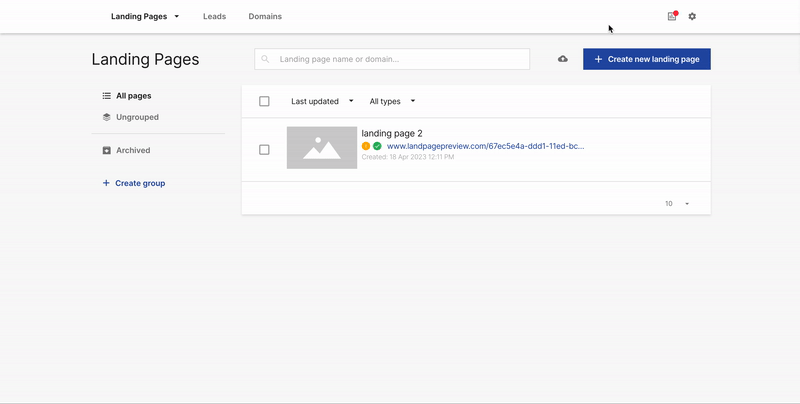Open settings via the gear icon
Image resolution: width=800 pixels, height=404 pixels.
coord(692,16)
